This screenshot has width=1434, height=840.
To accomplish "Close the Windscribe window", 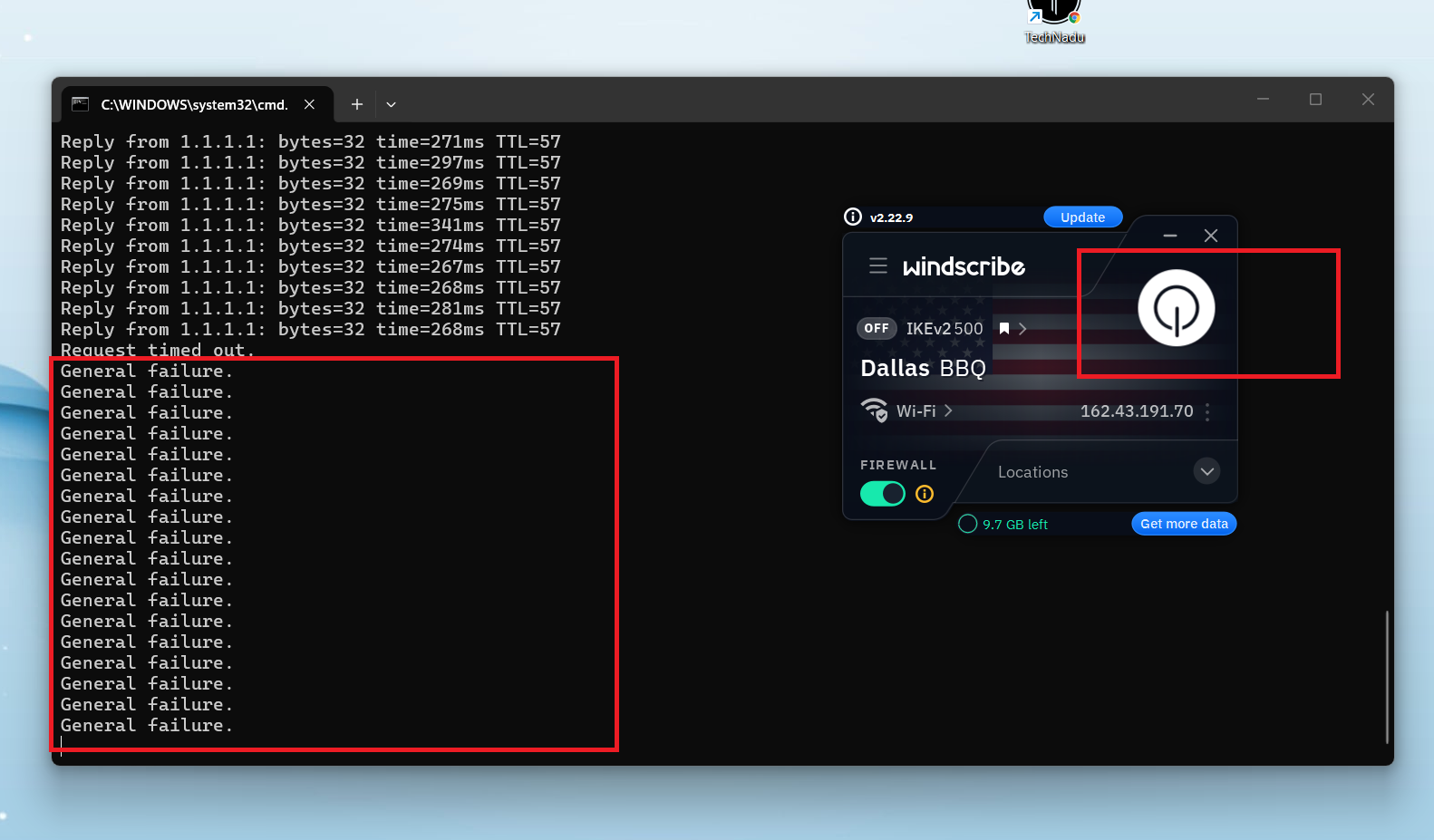I will tap(1210, 236).
